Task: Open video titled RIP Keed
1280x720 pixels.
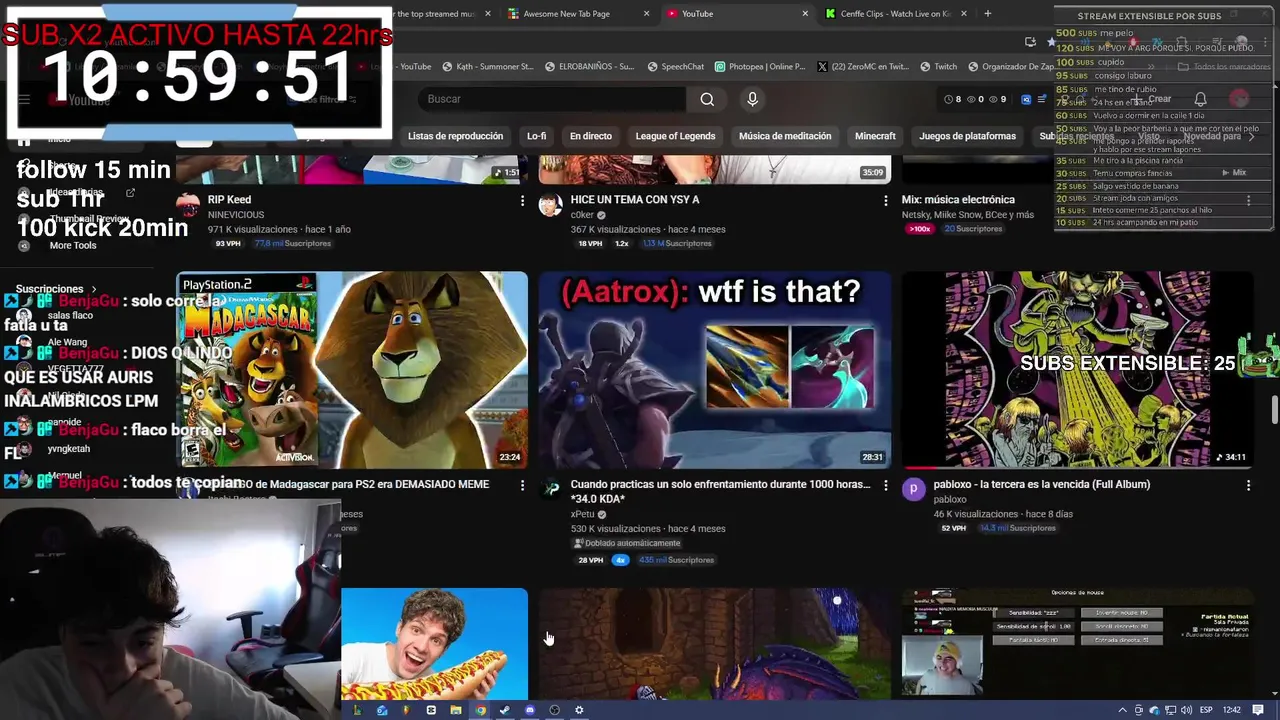Action: [229, 200]
